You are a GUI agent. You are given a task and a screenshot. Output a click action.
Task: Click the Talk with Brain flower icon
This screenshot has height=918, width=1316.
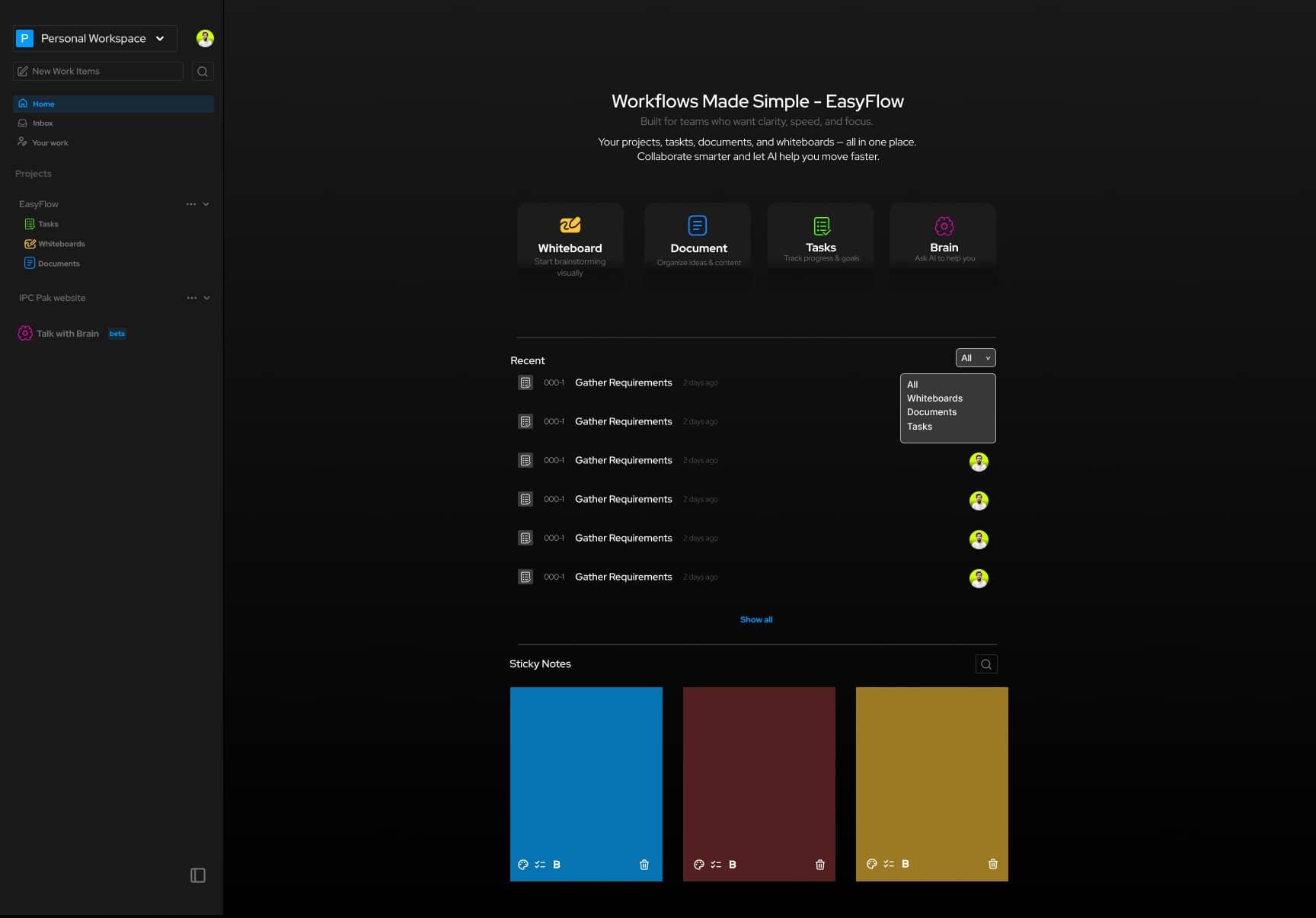click(x=25, y=334)
